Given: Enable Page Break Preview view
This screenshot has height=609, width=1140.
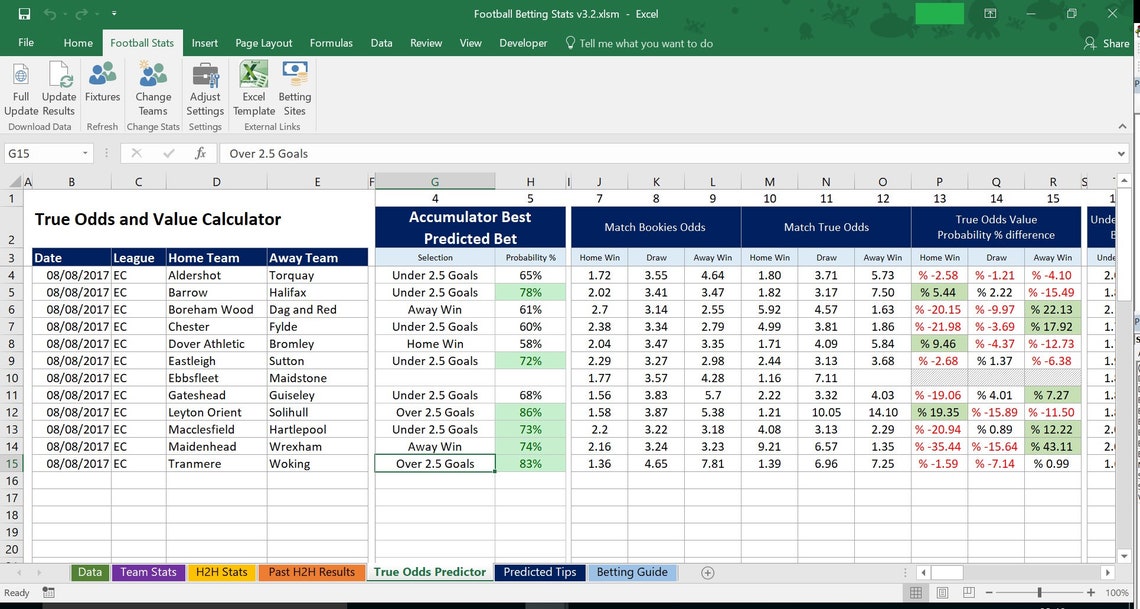Looking at the screenshot, I should 969,592.
